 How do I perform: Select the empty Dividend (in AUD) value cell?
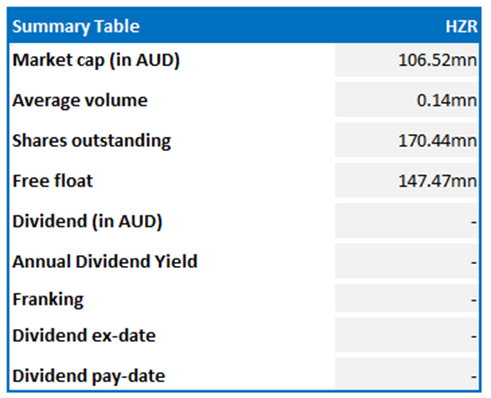tap(407, 221)
